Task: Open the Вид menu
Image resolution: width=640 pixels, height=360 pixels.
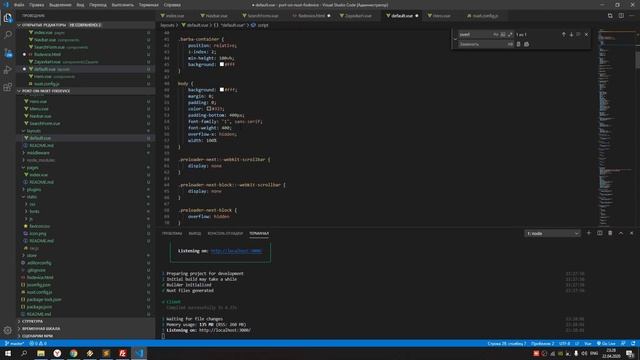Action: pos(80,5)
